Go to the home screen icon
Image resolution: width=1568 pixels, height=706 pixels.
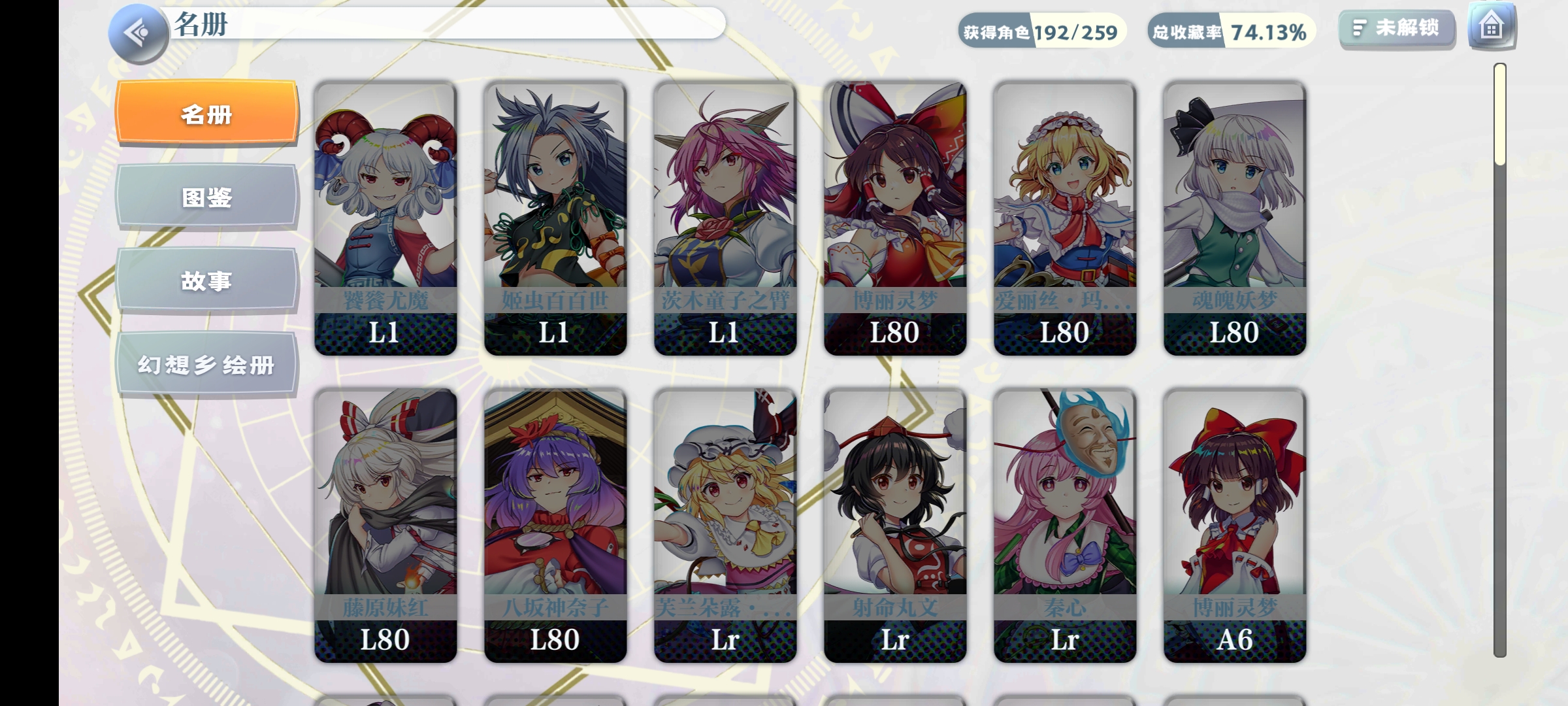tap(1492, 26)
